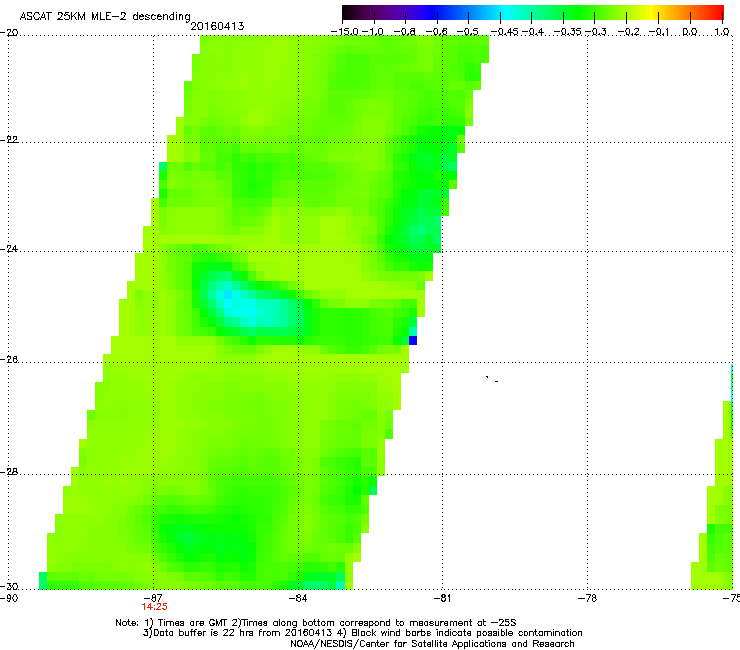Viewport: 740px width, 650px height.
Task: Click the NOAA/NESDIS credit line
Action: point(432,644)
